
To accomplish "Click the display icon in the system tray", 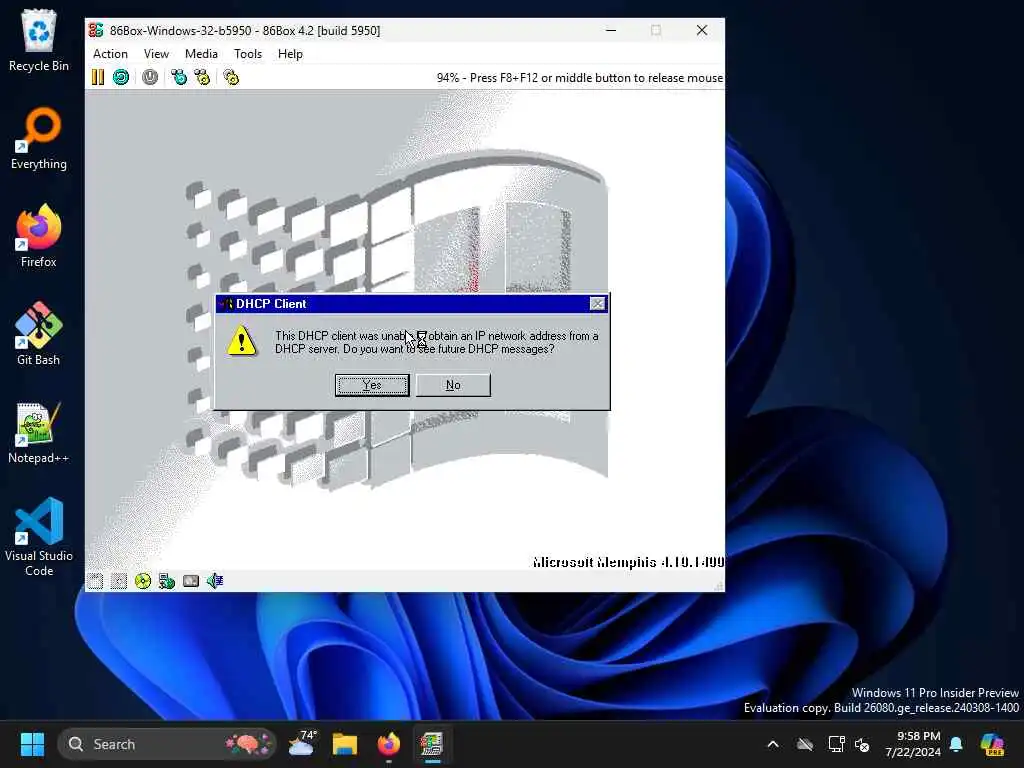I will click(x=836, y=744).
